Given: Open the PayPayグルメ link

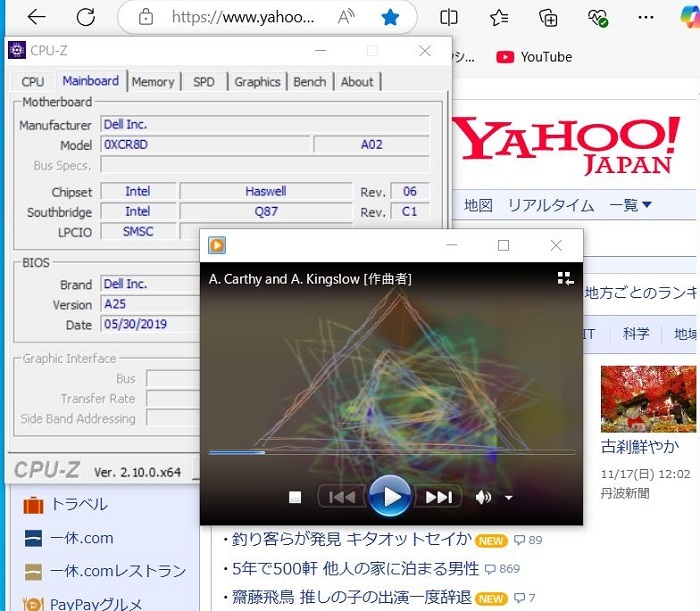Looking at the screenshot, I should point(96,604).
